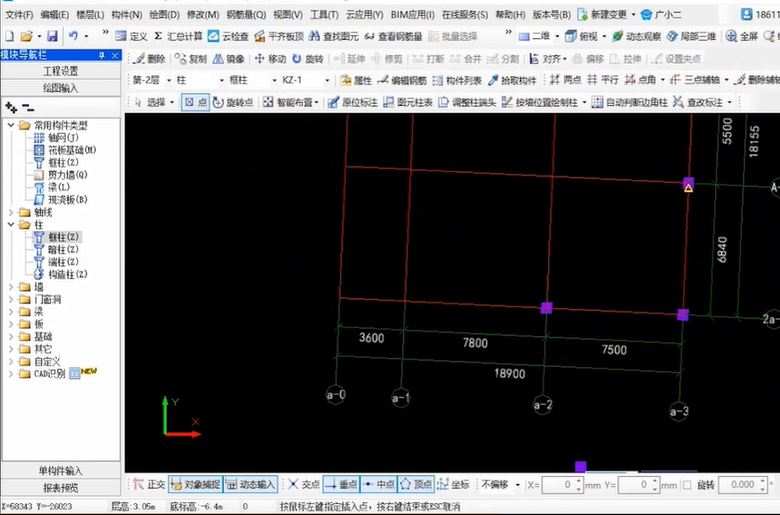Image resolution: width=780 pixels, height=515 pixels.
Task: Open the 文件(F) menu
Action: tap(19, 15)
